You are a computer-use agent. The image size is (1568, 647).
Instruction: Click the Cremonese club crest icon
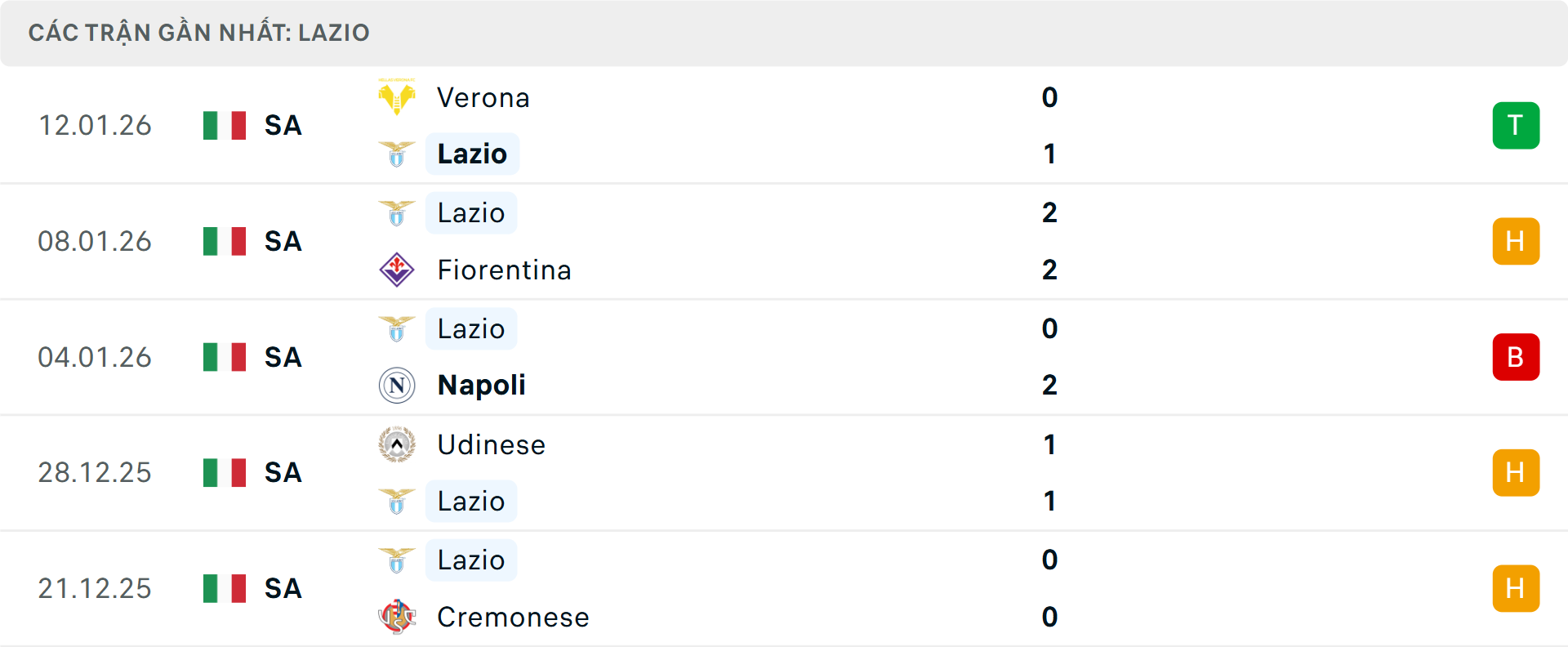tap(397, 617)
